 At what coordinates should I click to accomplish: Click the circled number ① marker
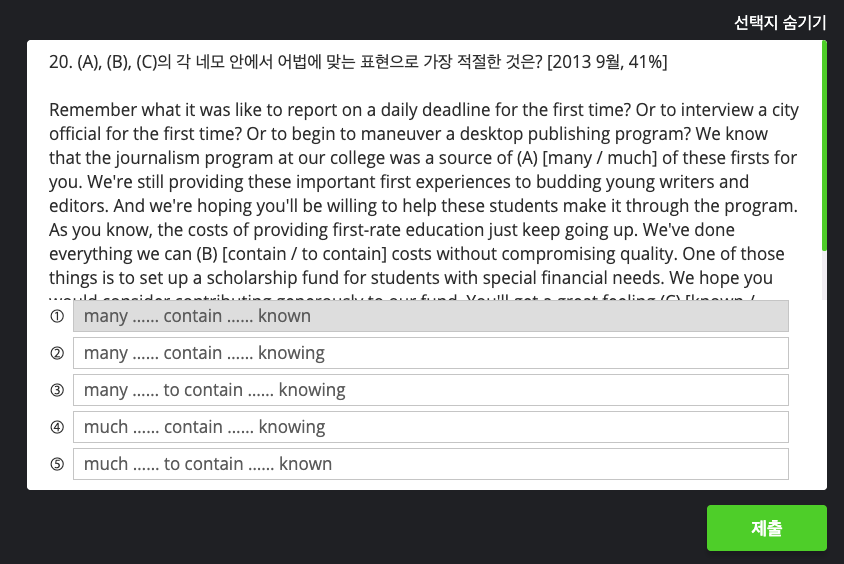57,316
